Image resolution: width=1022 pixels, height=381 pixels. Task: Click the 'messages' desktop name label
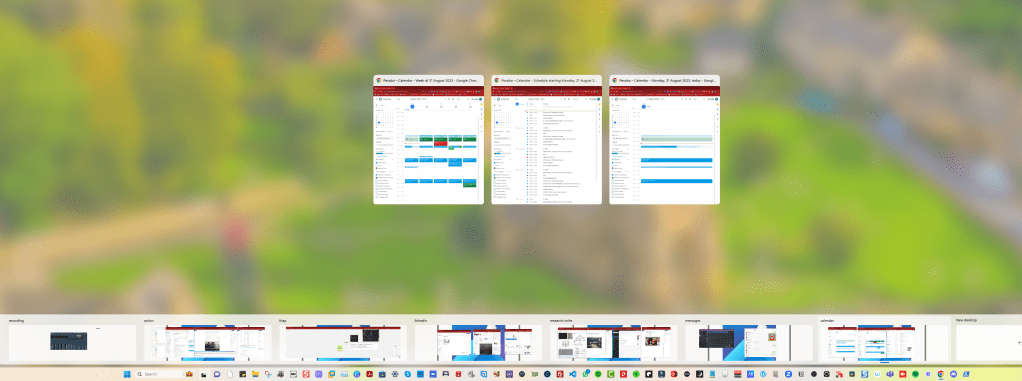pos(693,320)
